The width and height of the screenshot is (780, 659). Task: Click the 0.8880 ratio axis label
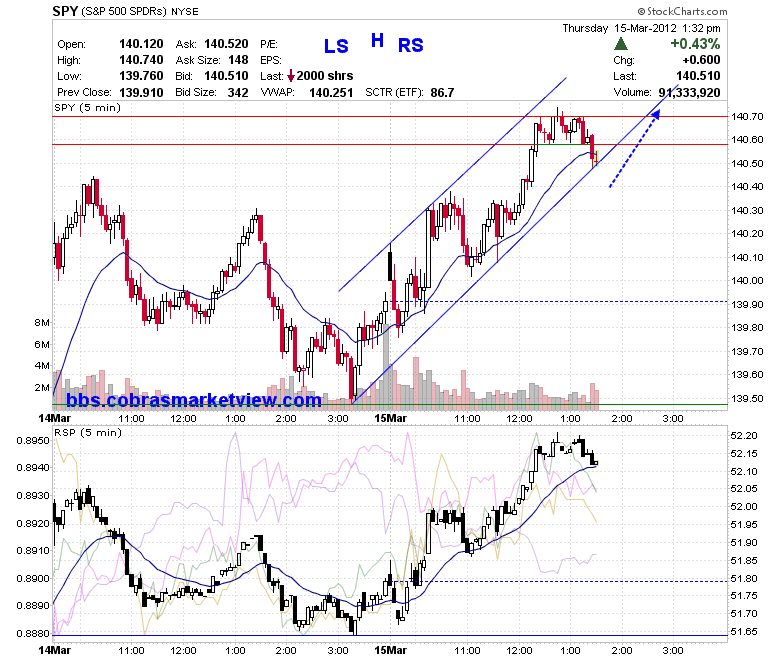click(33, 634)
